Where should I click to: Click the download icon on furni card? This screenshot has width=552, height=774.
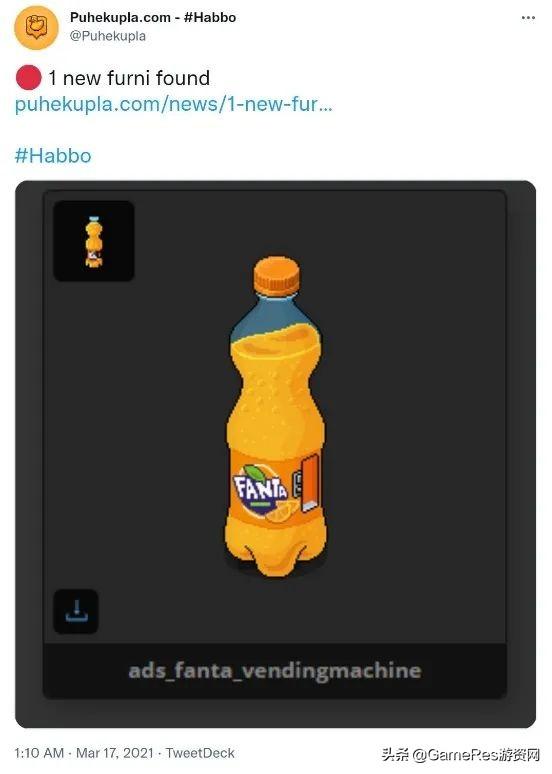click(76, 611)
